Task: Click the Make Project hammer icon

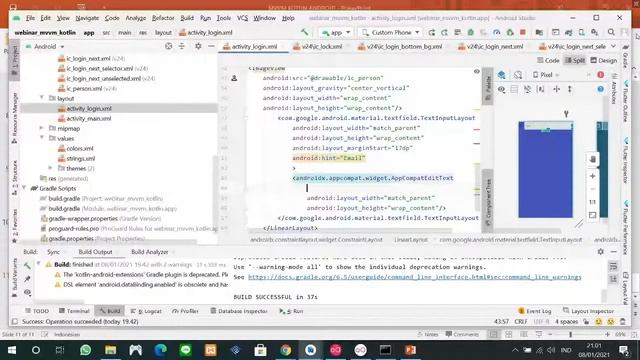Action: (x=304, y=32)
